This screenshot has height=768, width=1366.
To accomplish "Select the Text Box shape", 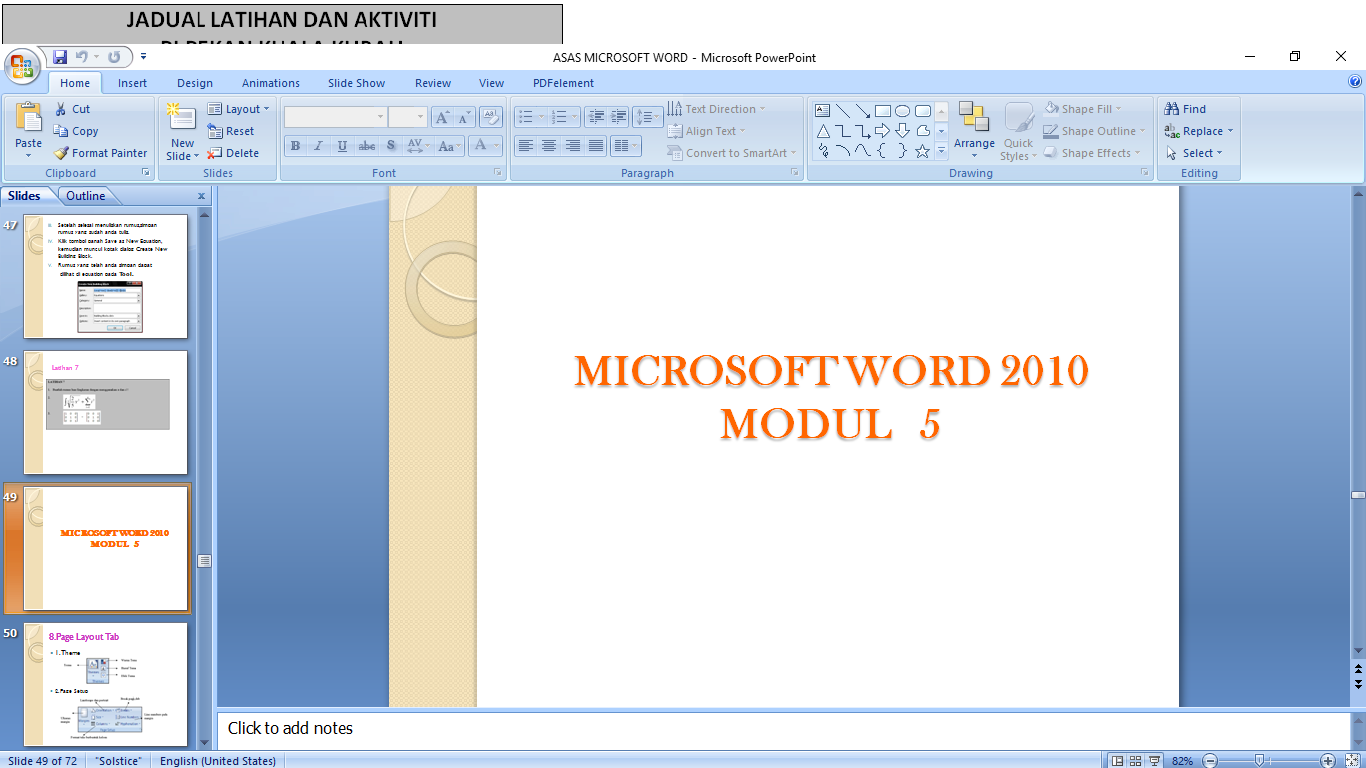I will click(x=823, y=111).
